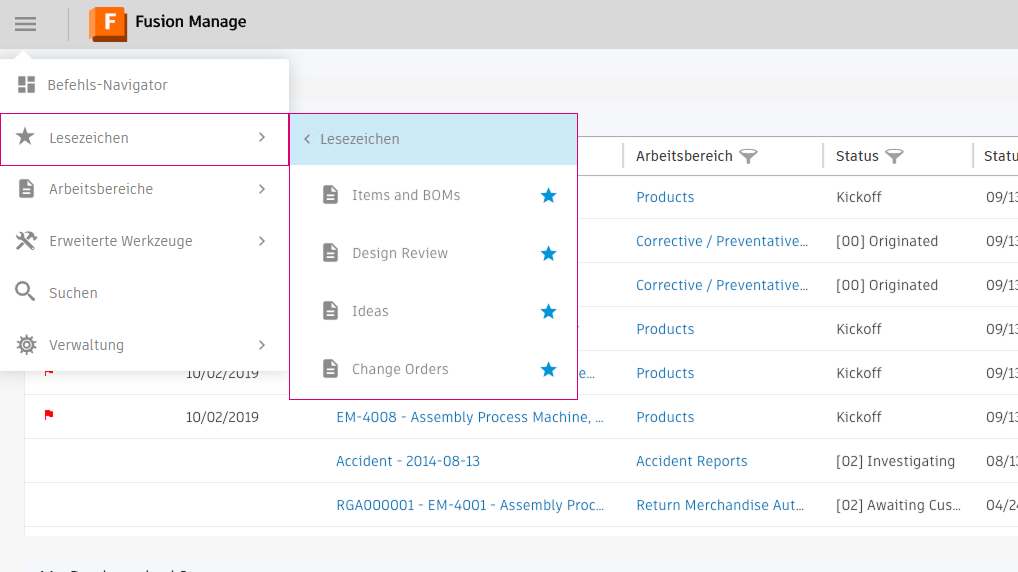Open the Change Orders bookmark
This screenshot has width=1018, height=572.
point(400,370)
